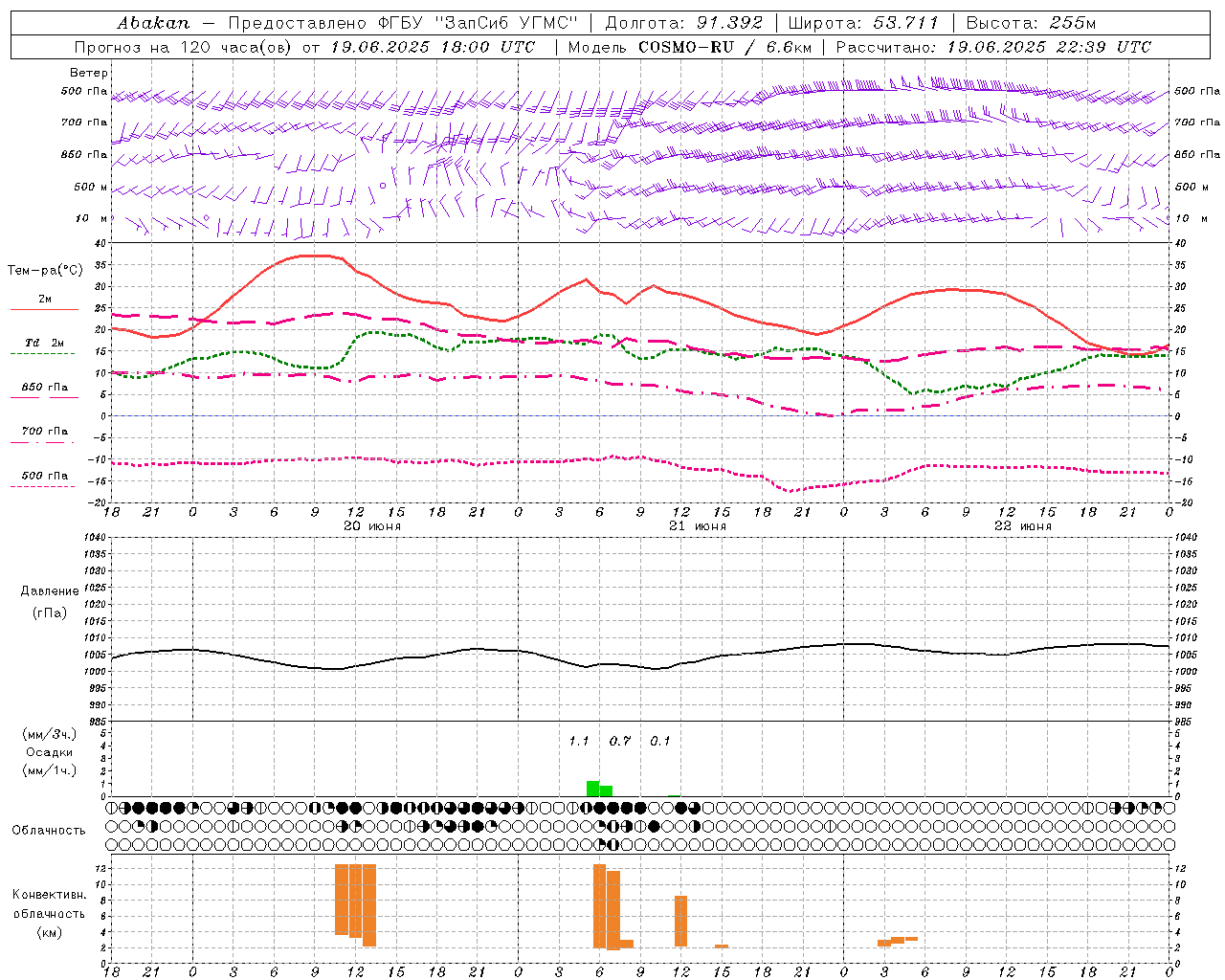This screenshot has width=1225, height=980.
Task: Select the "0.7" precipitation amount value
Action: tap(620, 742)
